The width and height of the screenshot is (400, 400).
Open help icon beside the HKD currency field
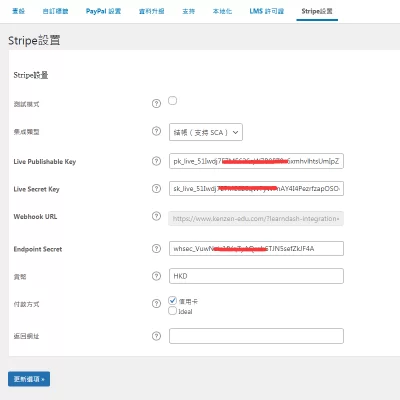(156, 276)
